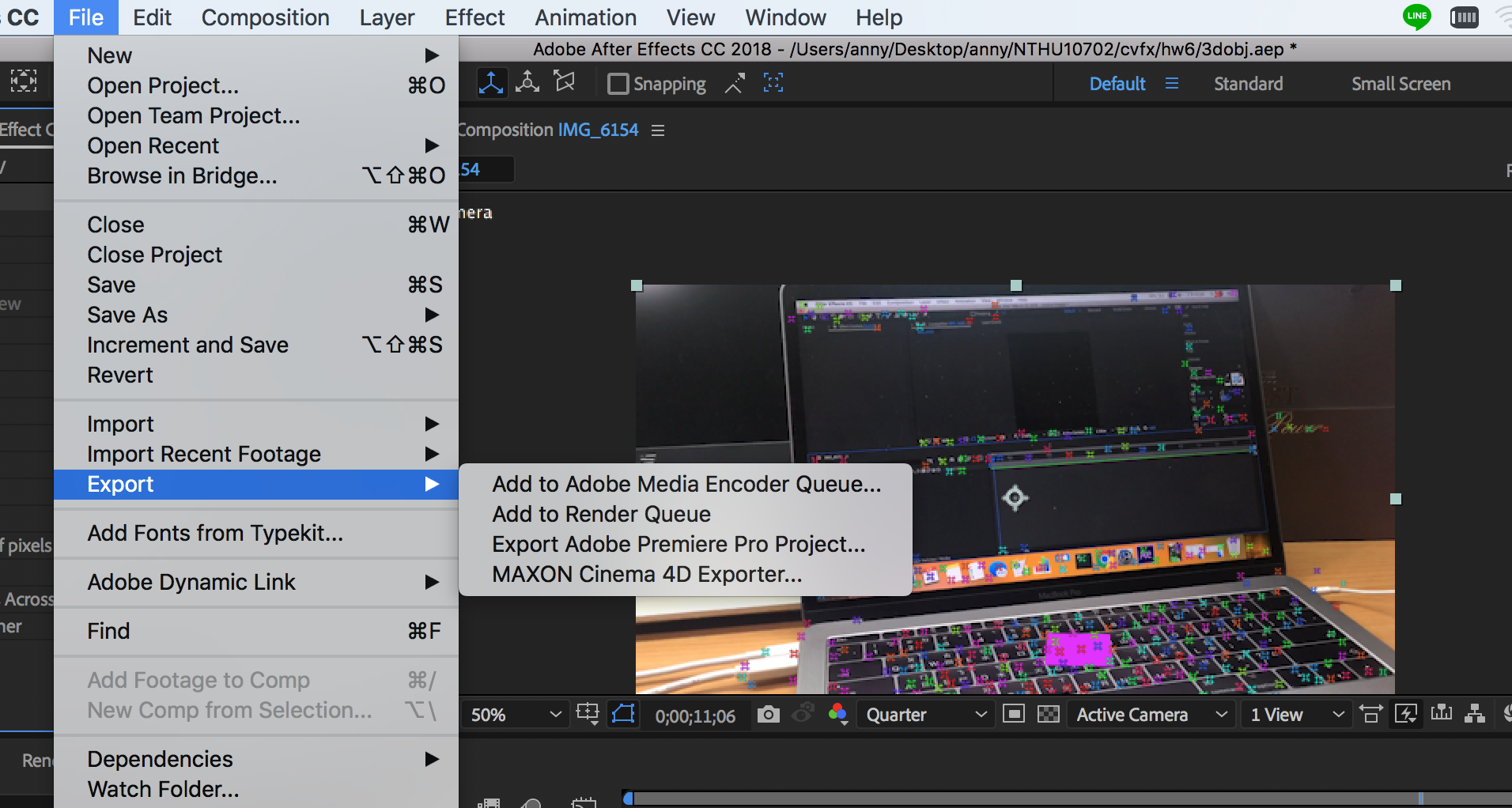Open the 1 View layout dropdown
This screenshot has width=1512, height=808.
click(1295, 715)
